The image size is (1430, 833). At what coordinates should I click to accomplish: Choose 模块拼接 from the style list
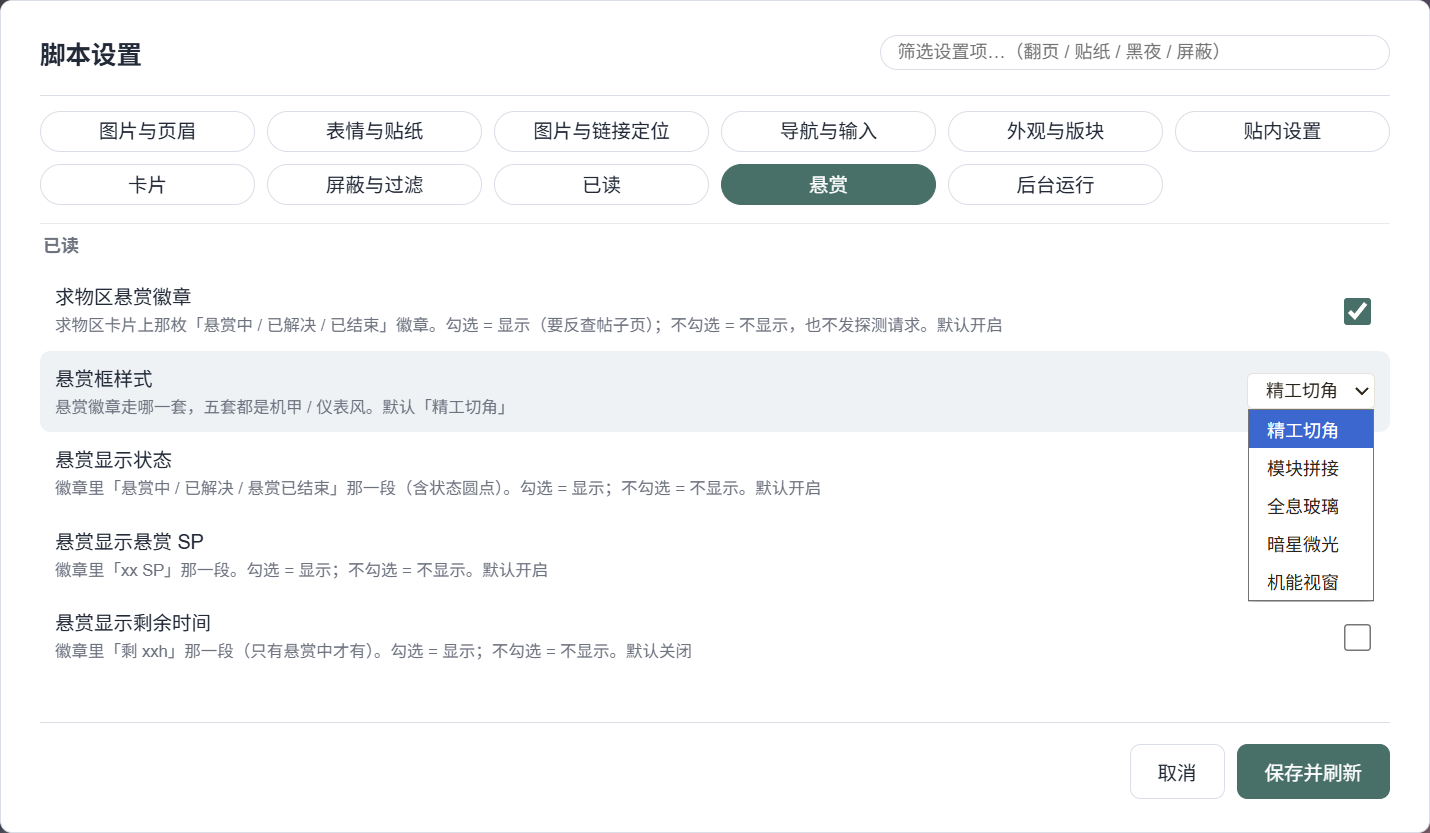(1311, 468)
